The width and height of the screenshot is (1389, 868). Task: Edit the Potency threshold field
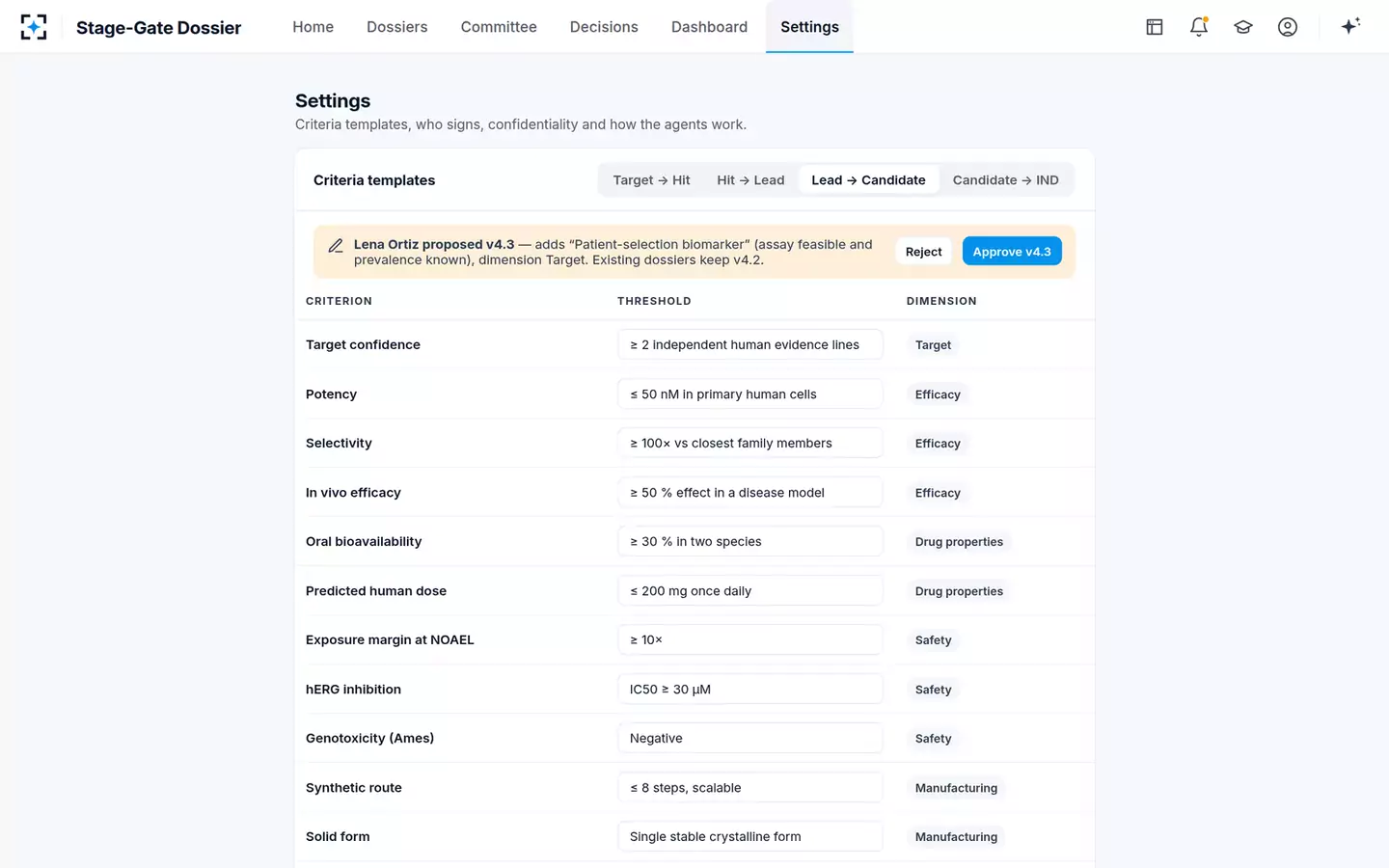tap(749, 394)
